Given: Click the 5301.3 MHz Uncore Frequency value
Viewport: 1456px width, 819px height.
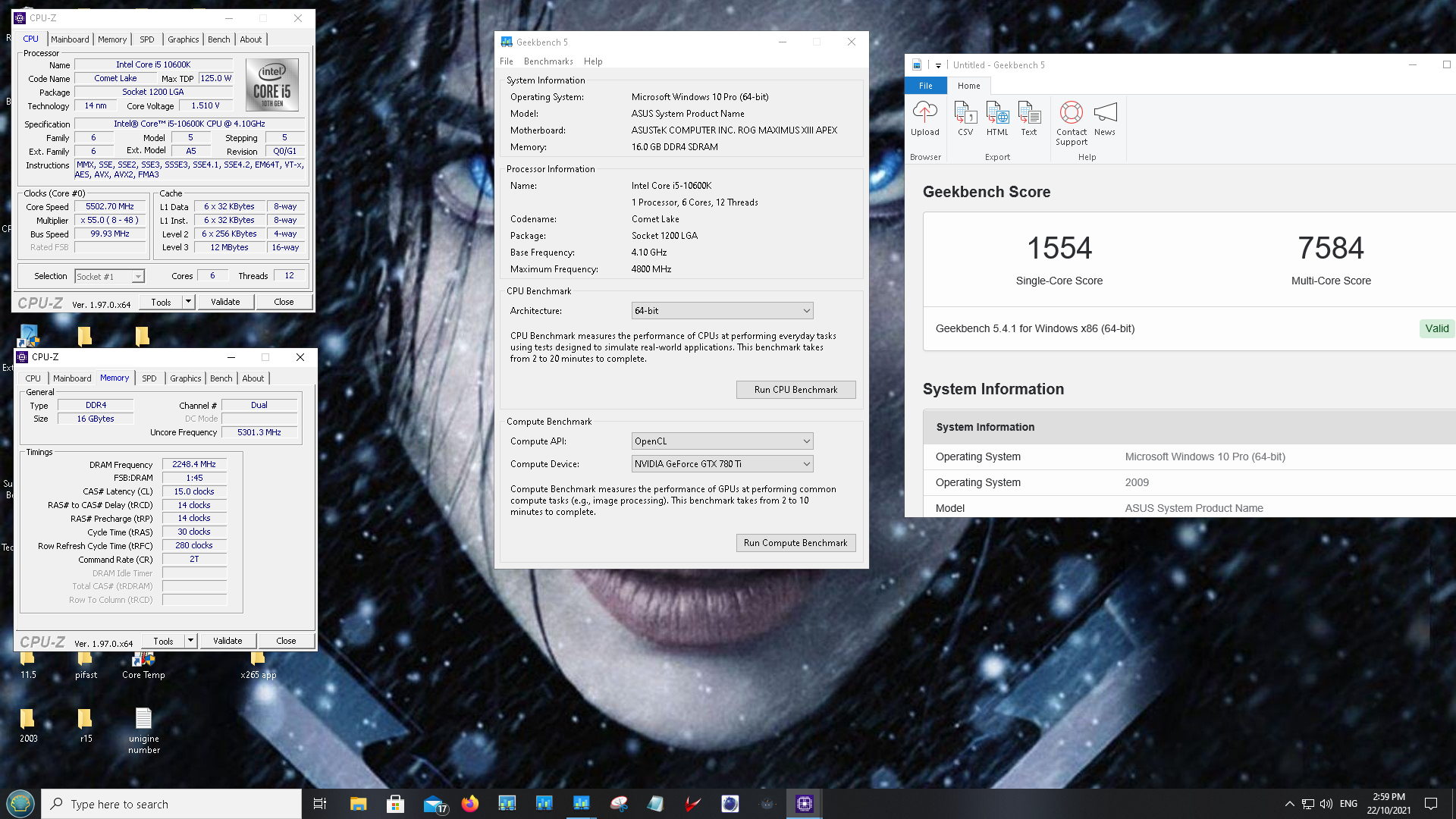Looking at the screenshot, I should pos(259,432).
